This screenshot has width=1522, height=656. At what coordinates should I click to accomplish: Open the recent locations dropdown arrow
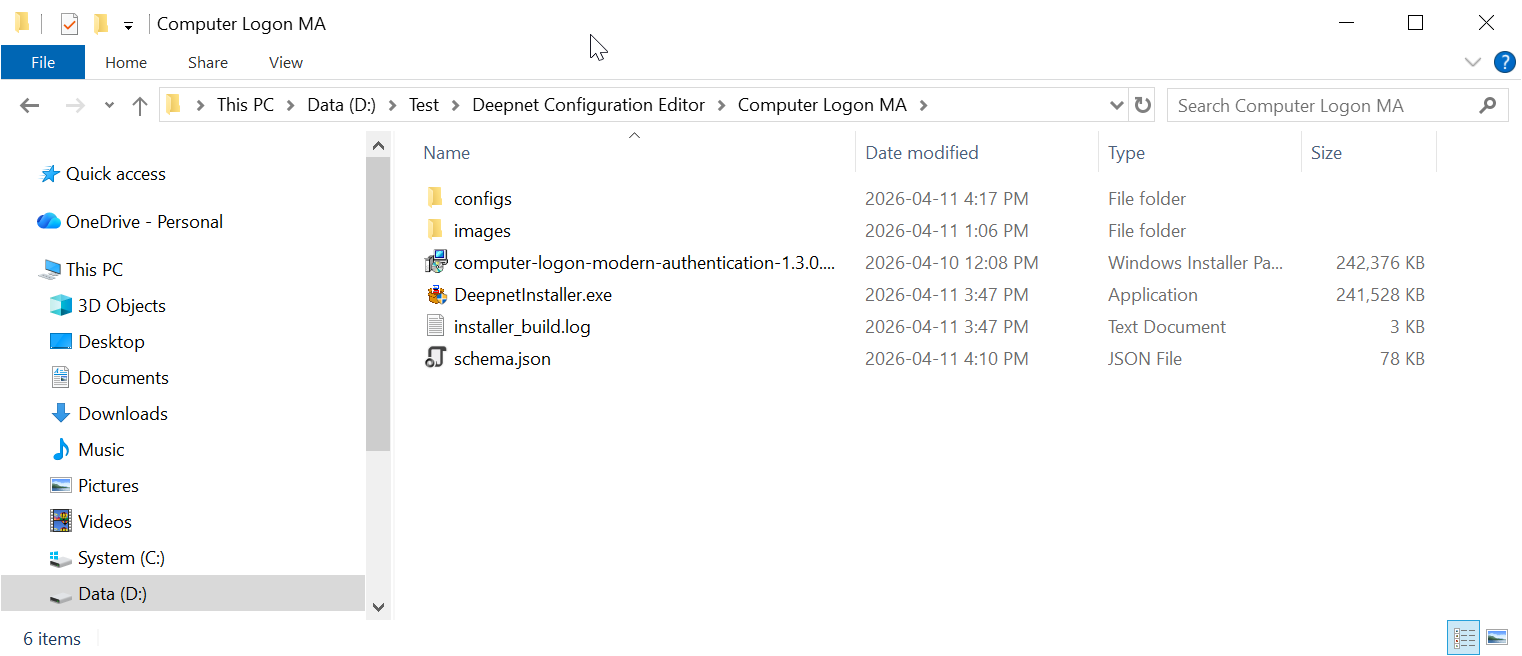(109, 105)
